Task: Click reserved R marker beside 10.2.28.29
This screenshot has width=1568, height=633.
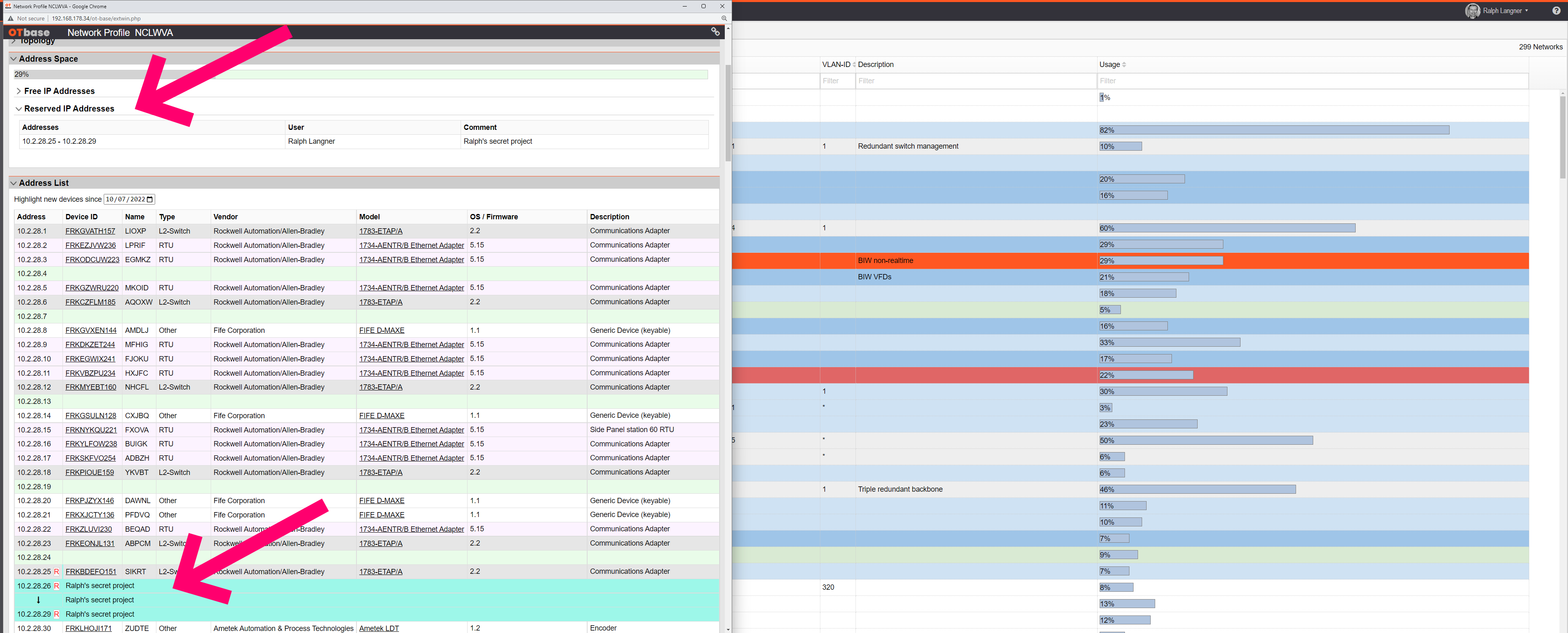Action: pos(57,614)
